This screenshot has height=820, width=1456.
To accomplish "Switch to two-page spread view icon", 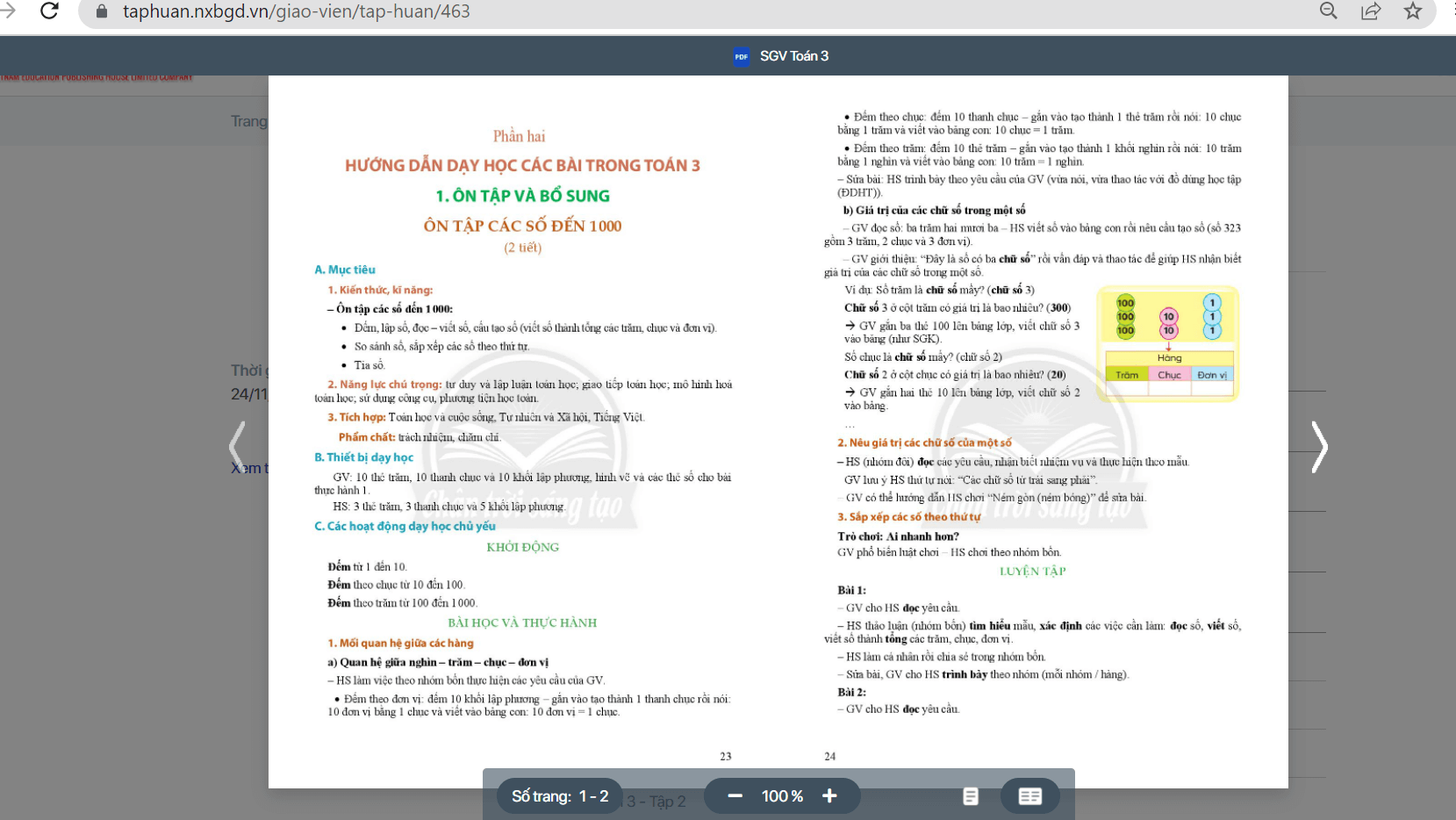I will (1030, 796).
